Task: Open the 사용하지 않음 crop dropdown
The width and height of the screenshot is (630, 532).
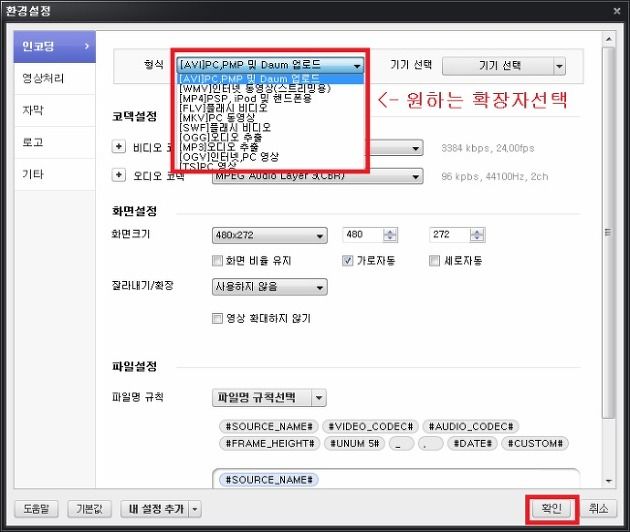Action: click(x=270, y=287)
